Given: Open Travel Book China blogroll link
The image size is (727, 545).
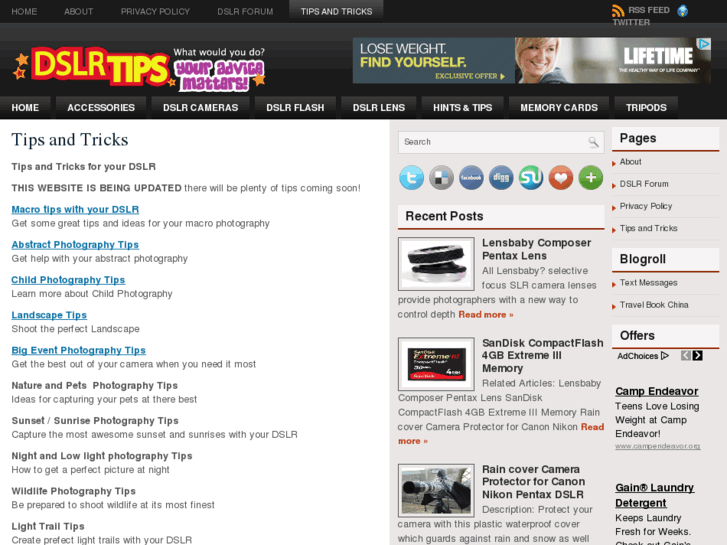Looking at the screenshot, I should 654,305.
